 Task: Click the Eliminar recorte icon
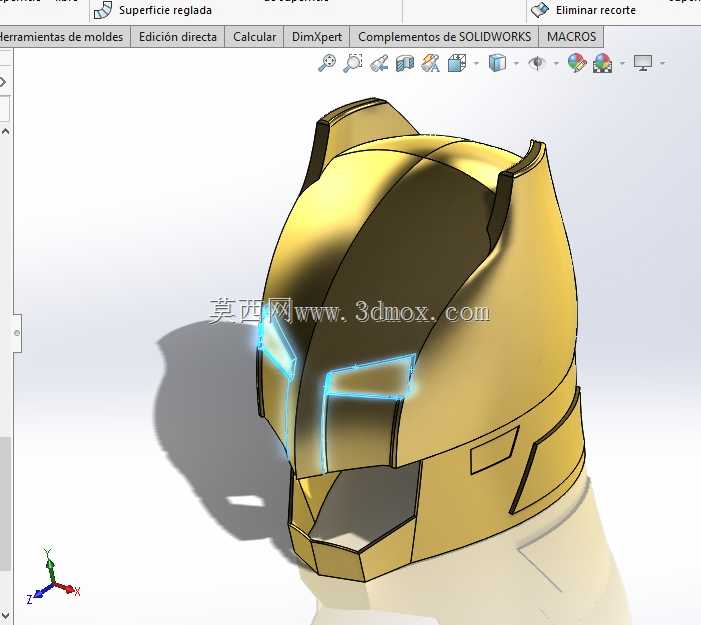click(540, 10)
